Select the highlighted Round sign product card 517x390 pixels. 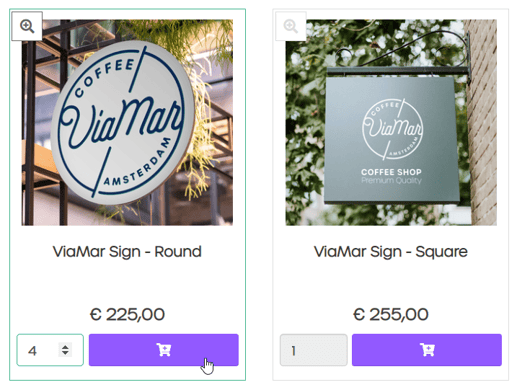[127, 194]
